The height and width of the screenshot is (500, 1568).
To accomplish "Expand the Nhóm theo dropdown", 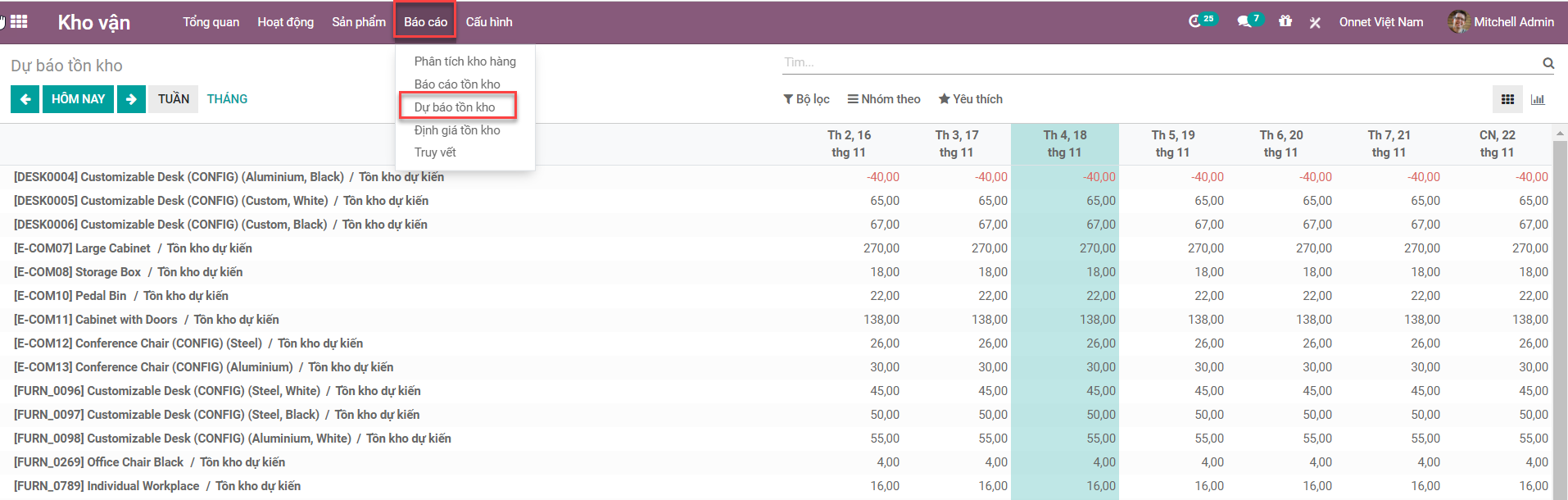I will pyautogui.click(x=884, y=99).
